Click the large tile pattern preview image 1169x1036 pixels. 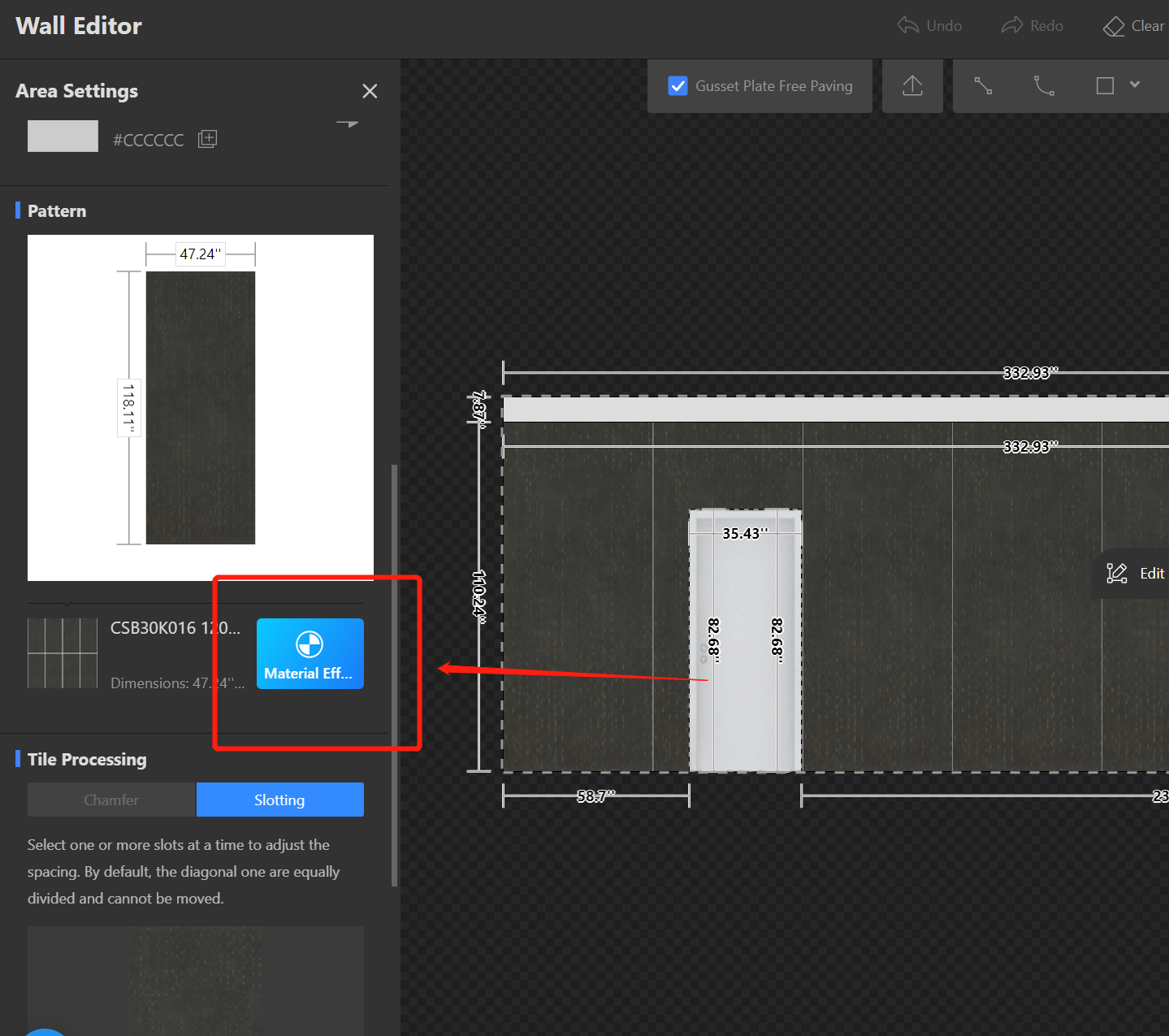tap(200, 407)
